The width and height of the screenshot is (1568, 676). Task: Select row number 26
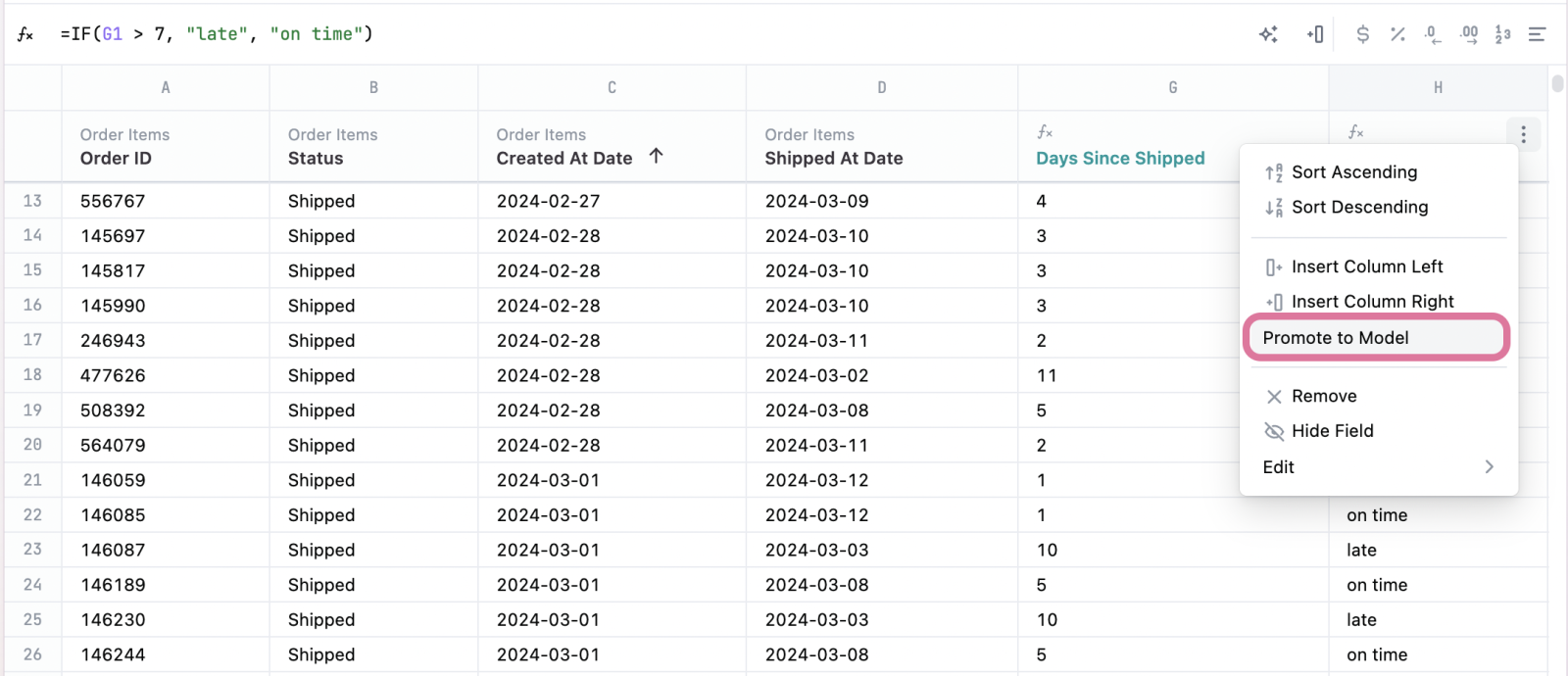pyautogui.click(x=32, y=654)
